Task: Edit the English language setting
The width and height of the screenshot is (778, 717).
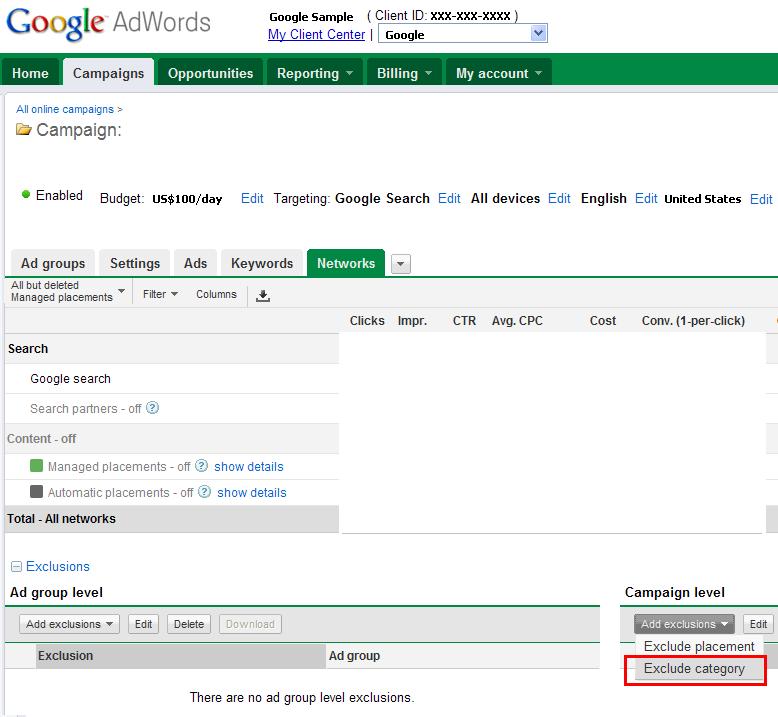Action: tap(646, 198)
